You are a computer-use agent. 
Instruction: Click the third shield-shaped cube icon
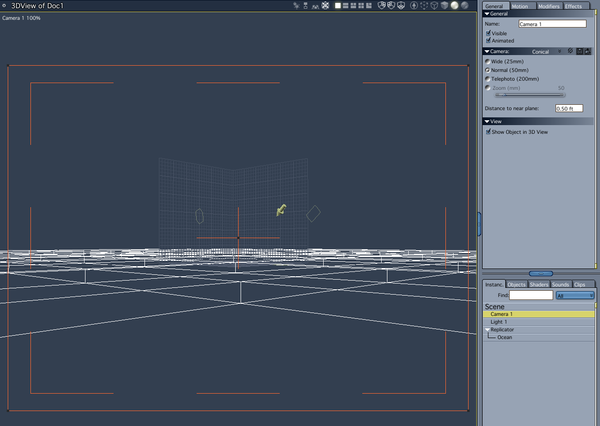401,5
